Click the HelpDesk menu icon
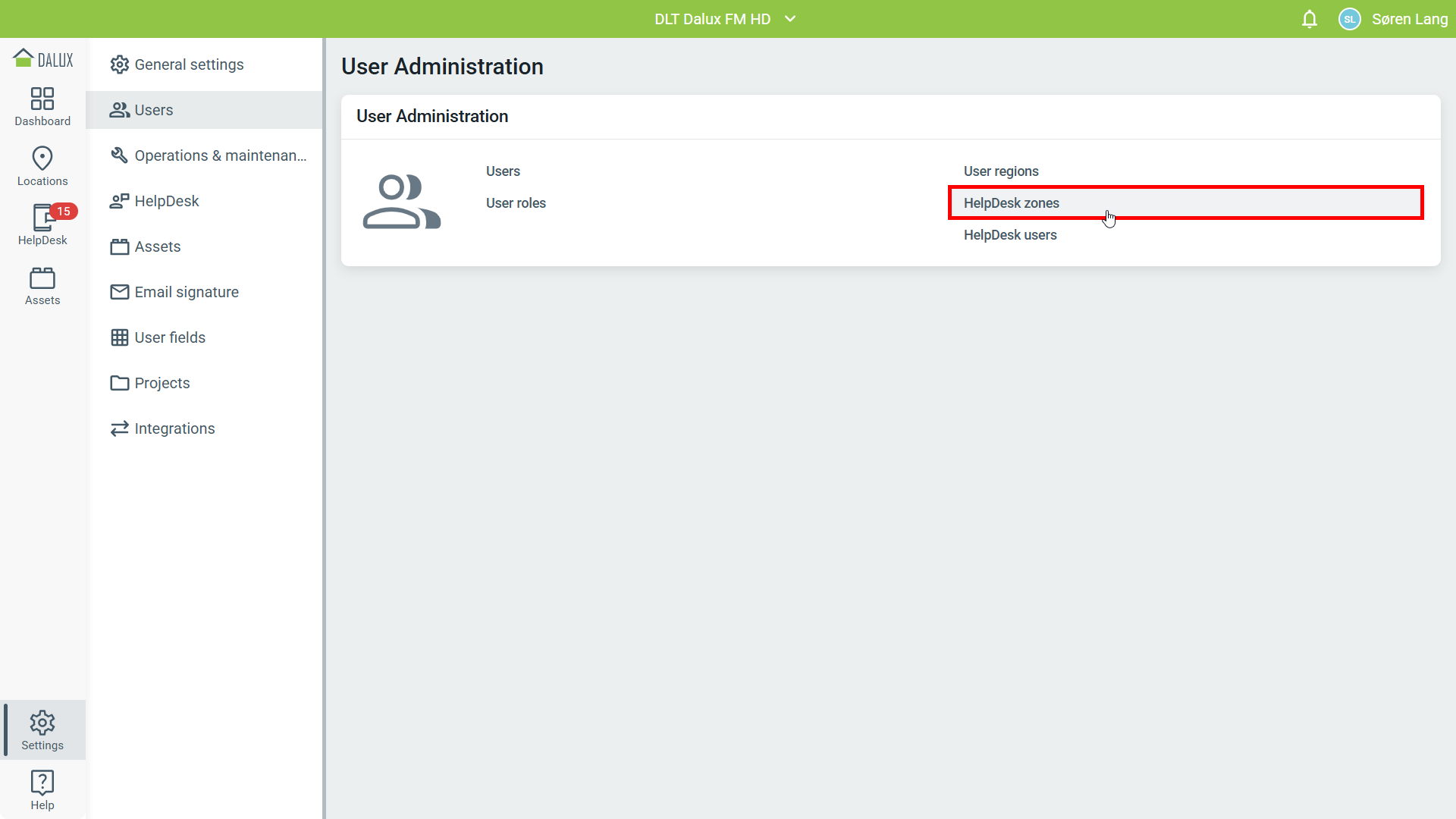 (120, 201)
